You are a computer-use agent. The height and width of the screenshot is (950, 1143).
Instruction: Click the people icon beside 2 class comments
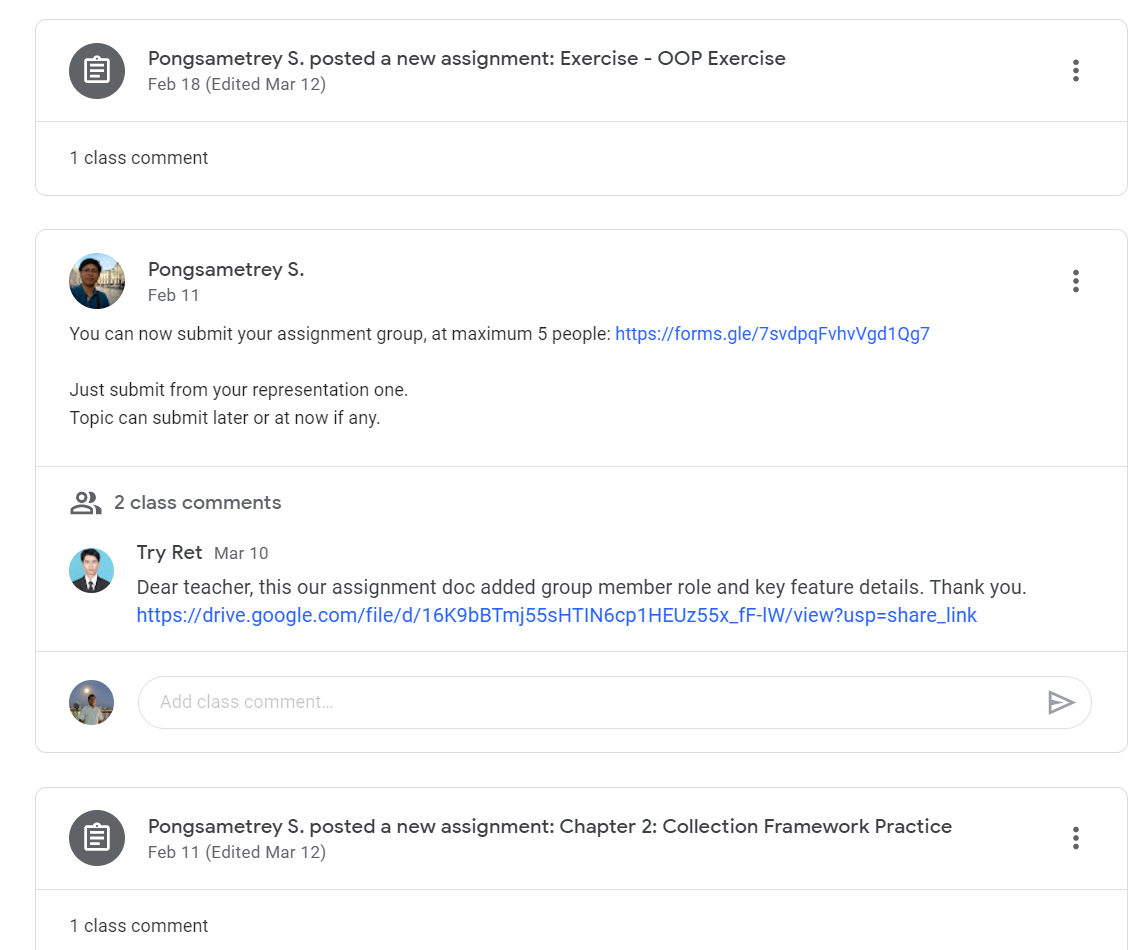[85, 502]
